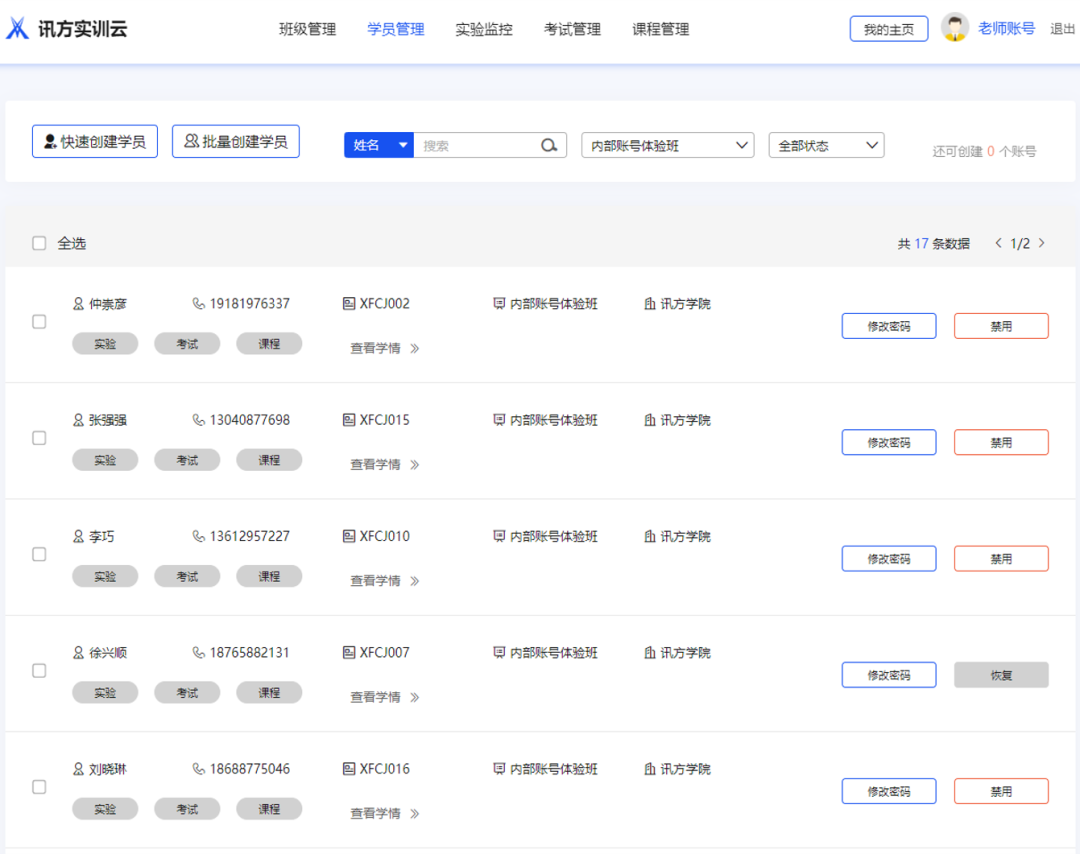Open the 课程管理 menu

[x=660, y=29]
